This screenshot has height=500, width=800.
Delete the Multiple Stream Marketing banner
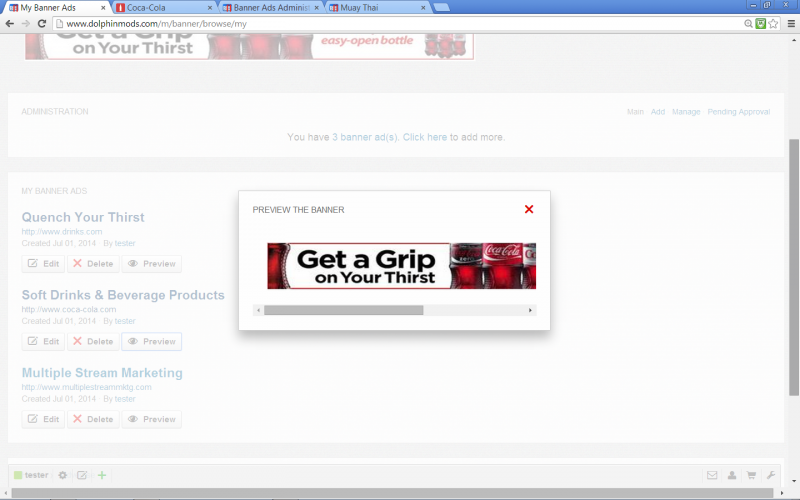click(x=93, y=419)
